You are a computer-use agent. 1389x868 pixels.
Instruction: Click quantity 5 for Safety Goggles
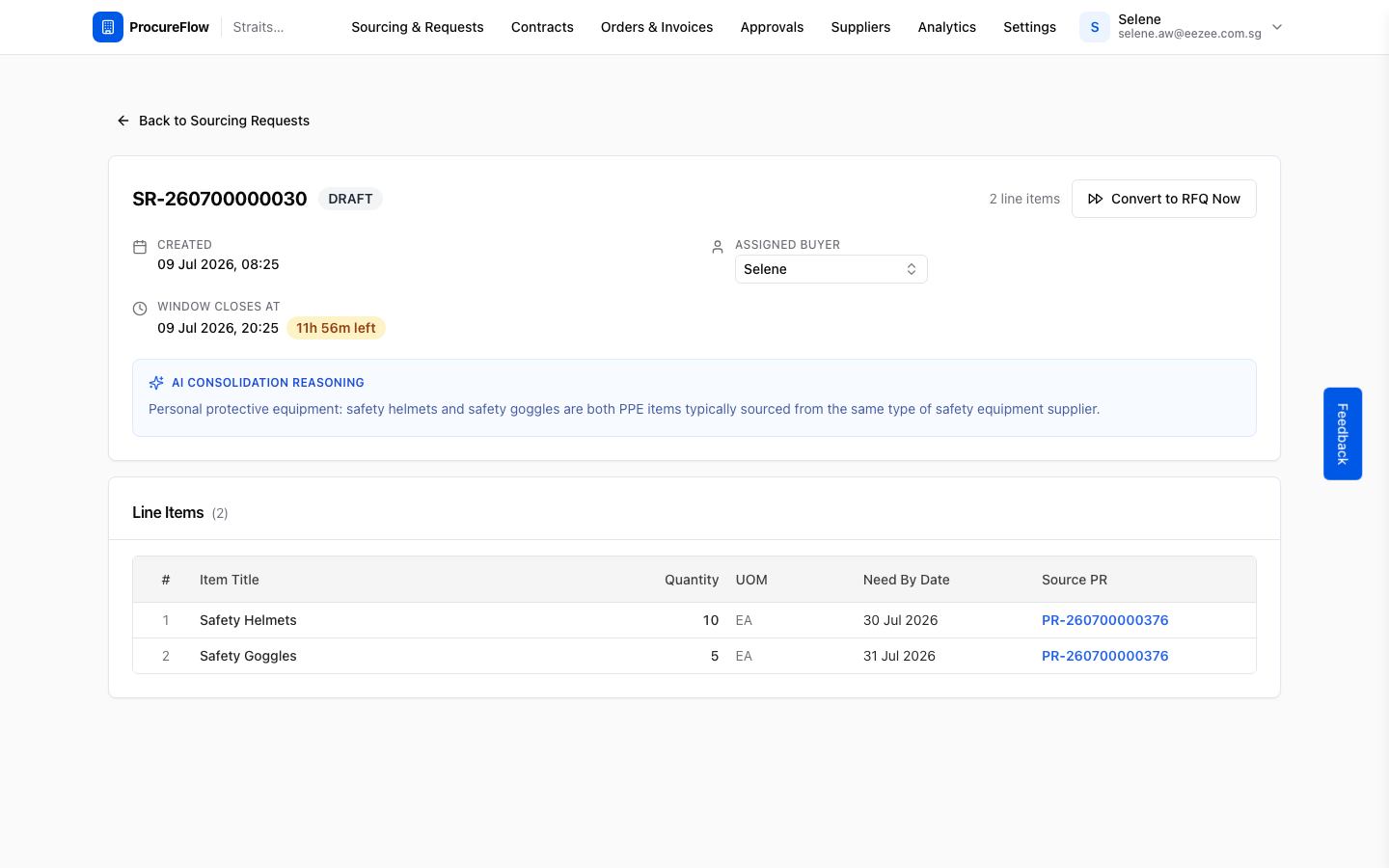coord(715,656)
